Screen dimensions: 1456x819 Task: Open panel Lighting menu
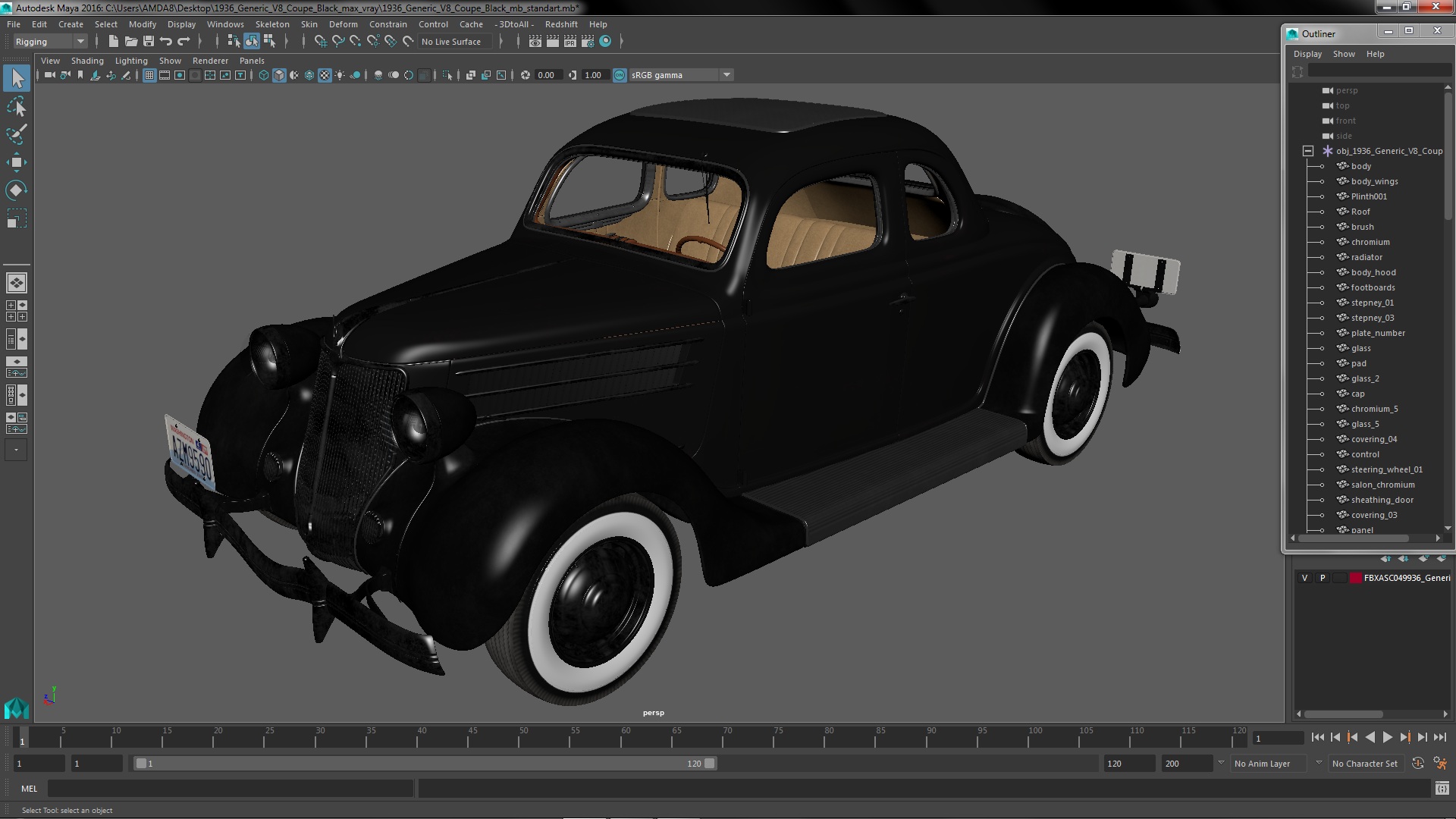(131, 61)
